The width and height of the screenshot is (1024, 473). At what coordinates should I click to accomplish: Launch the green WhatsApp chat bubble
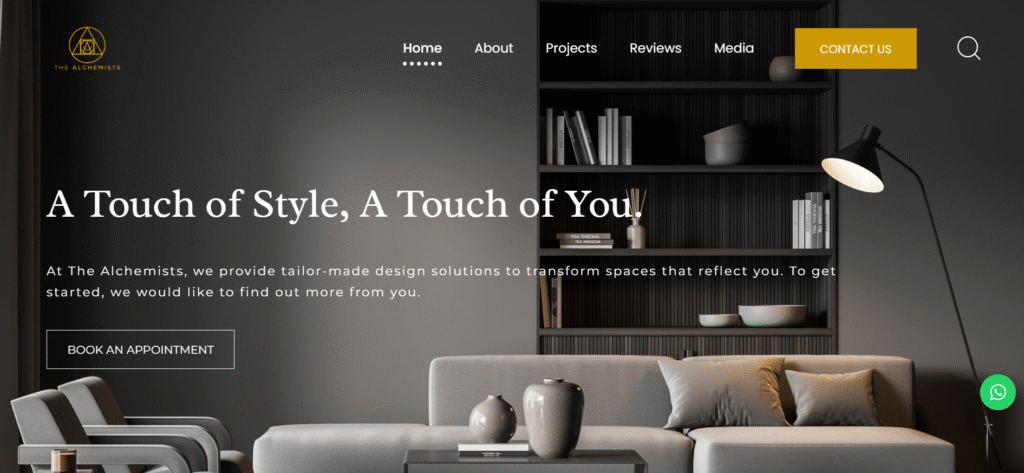click(998, 392)
